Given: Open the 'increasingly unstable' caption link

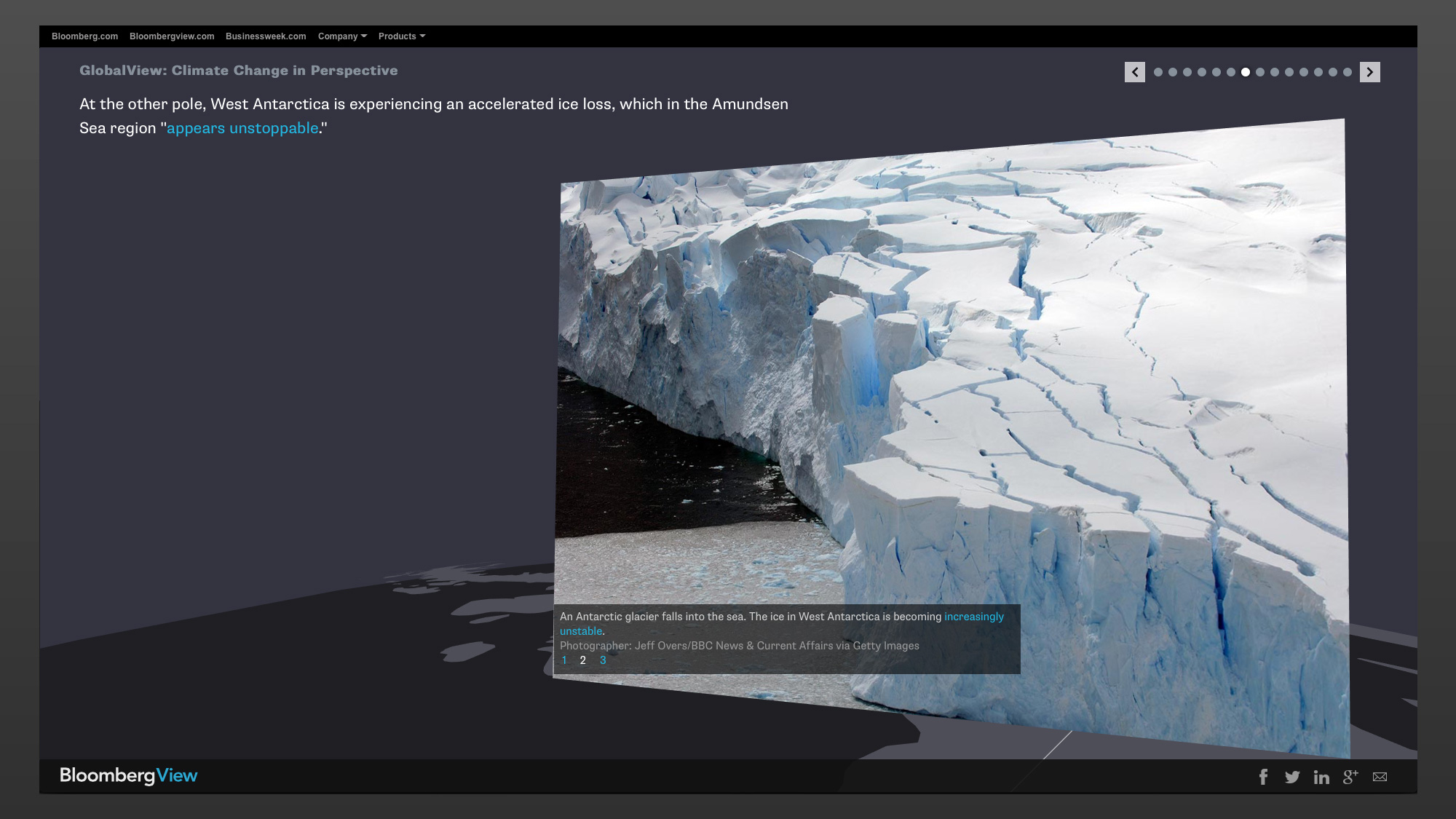Looking at the screenshot, I should click(973, 617).
